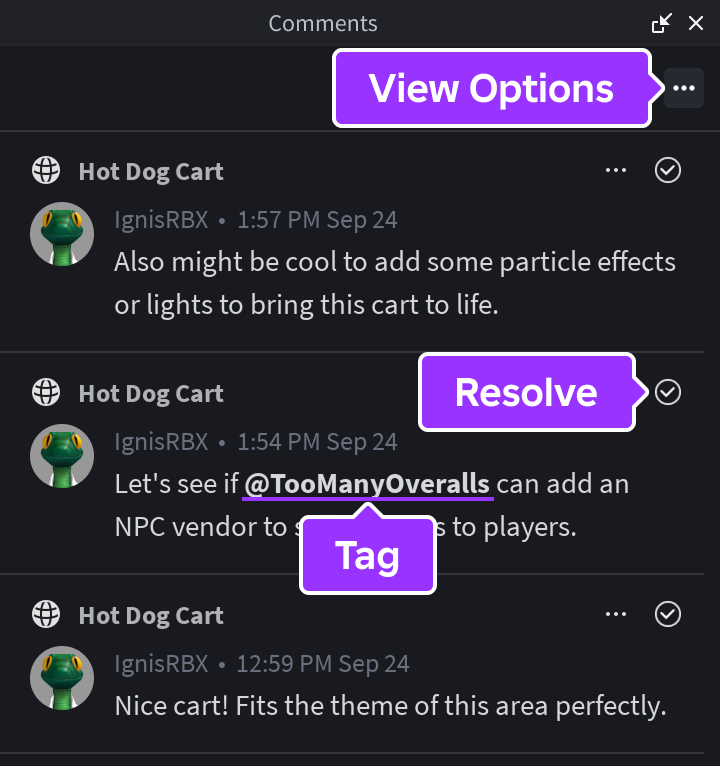The image size is (720, 766).
Task: Click IgnisRBX avatar on 12:59 PM comment
Action: [x=62, y=678]
